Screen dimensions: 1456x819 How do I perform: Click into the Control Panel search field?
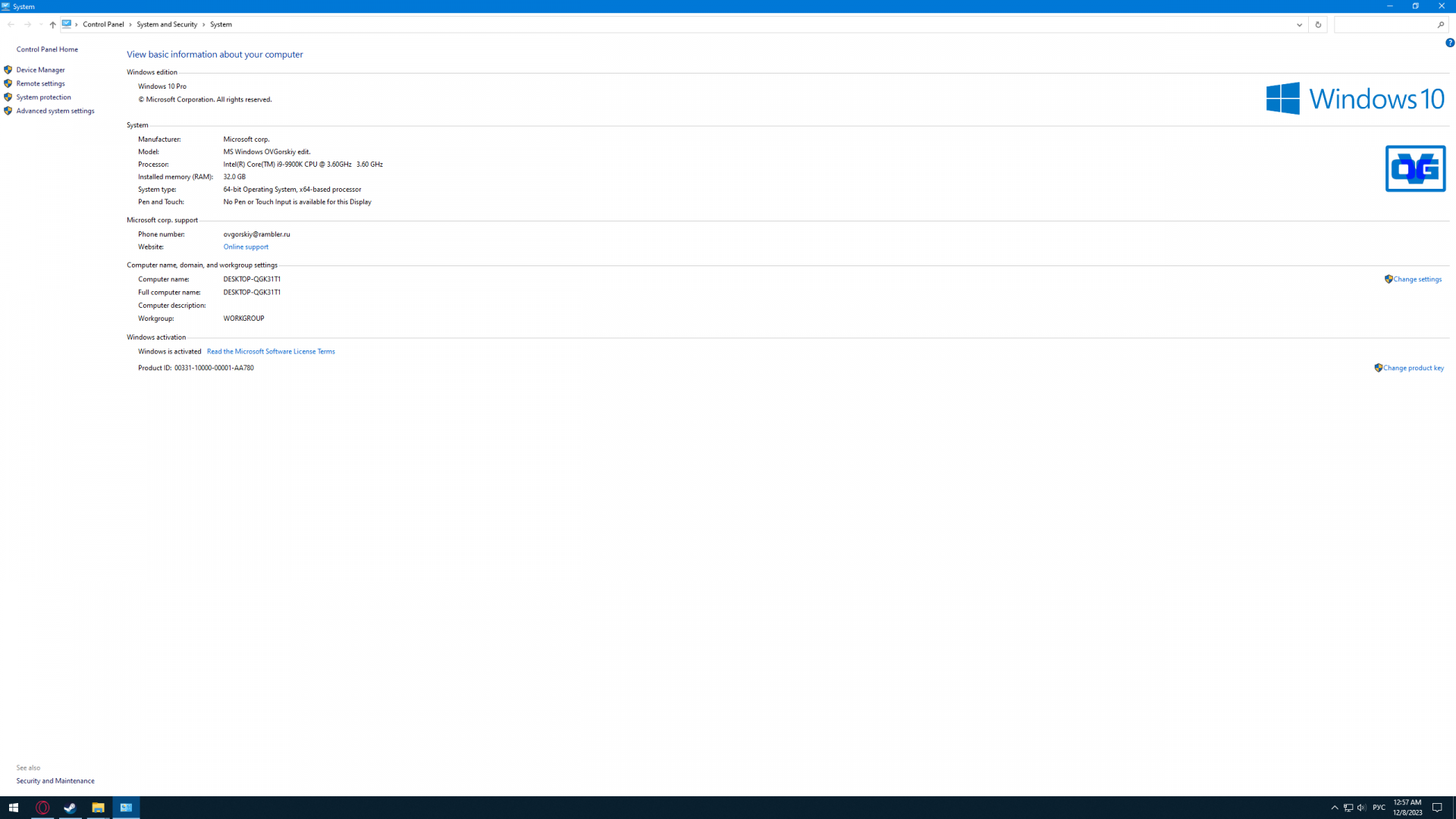pos(1385,24)
